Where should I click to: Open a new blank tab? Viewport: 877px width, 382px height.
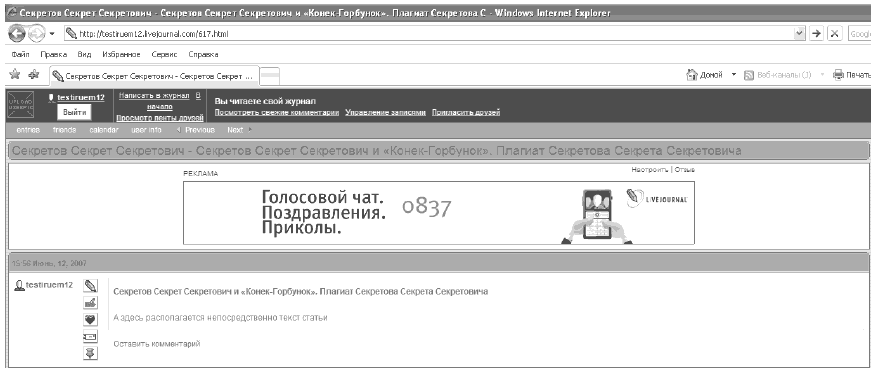270,76
